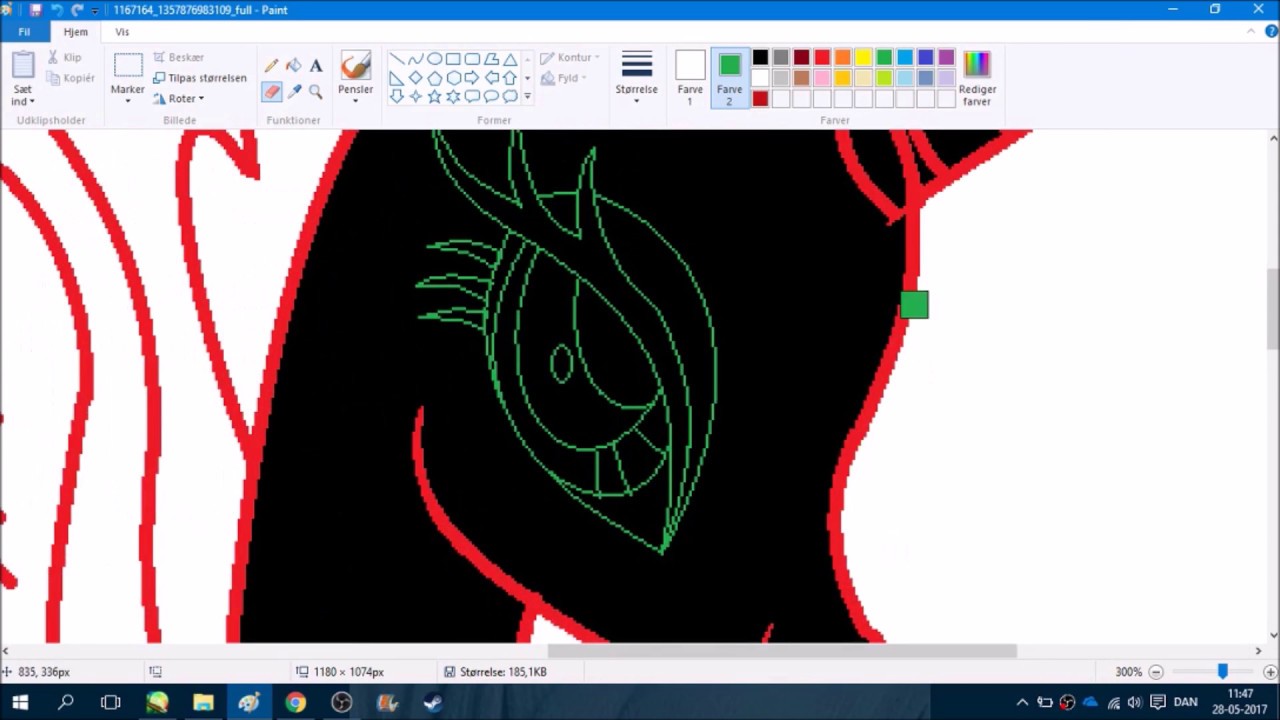1280x720 pixels.
Task: Click the Marker selection rectangle icon
Action: (128, 66)
